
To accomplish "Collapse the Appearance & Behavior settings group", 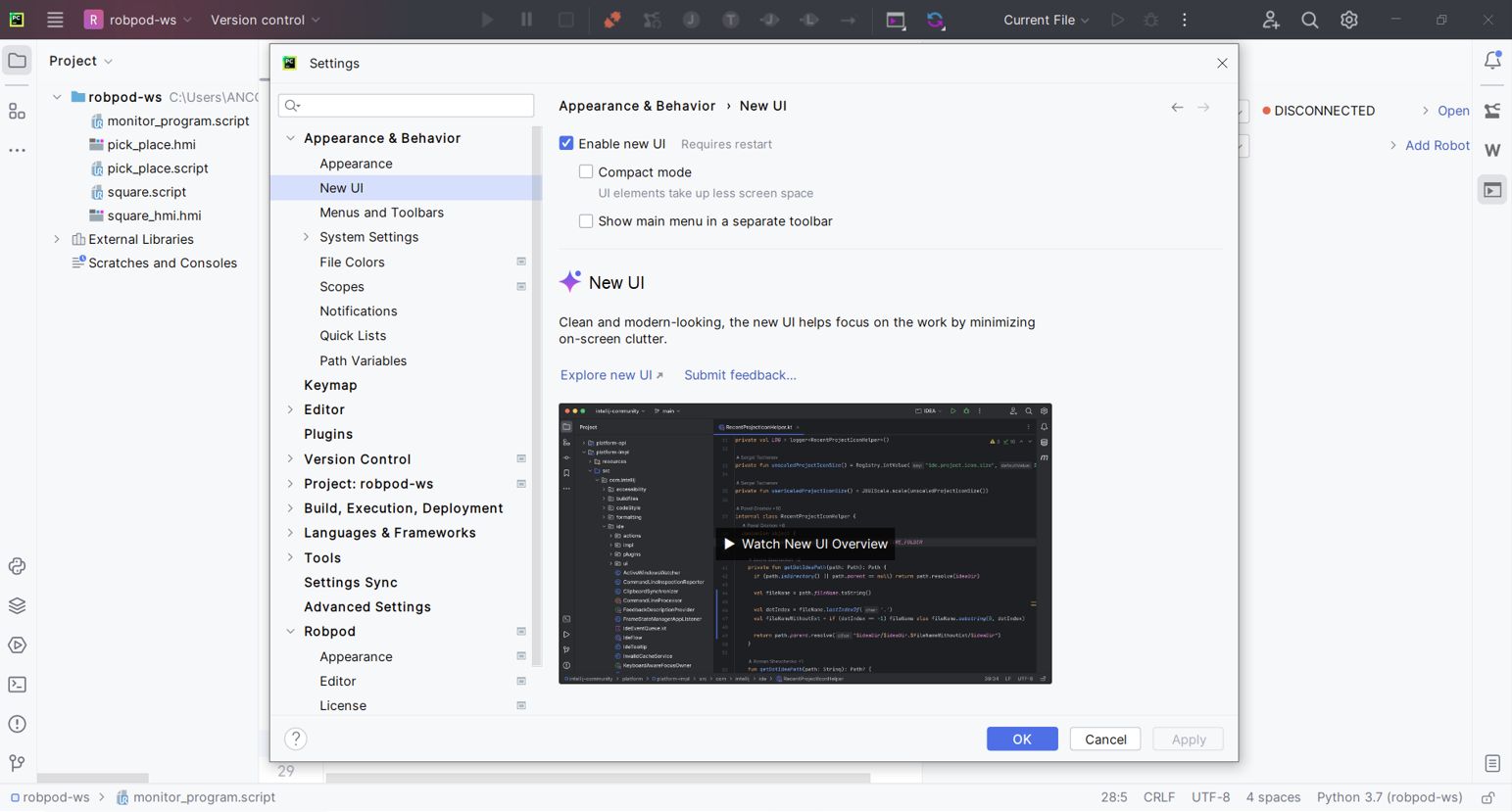I will click(290, 138).
